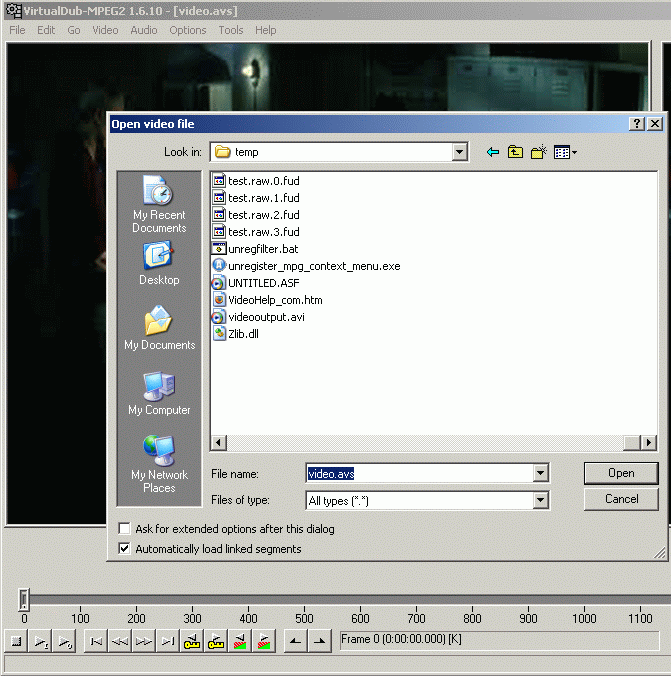Expand the File name history dropdown

click(x=540, y=473)
